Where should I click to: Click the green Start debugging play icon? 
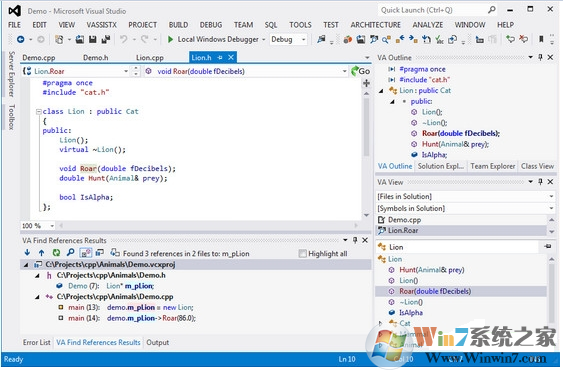(x=170, y=39)
